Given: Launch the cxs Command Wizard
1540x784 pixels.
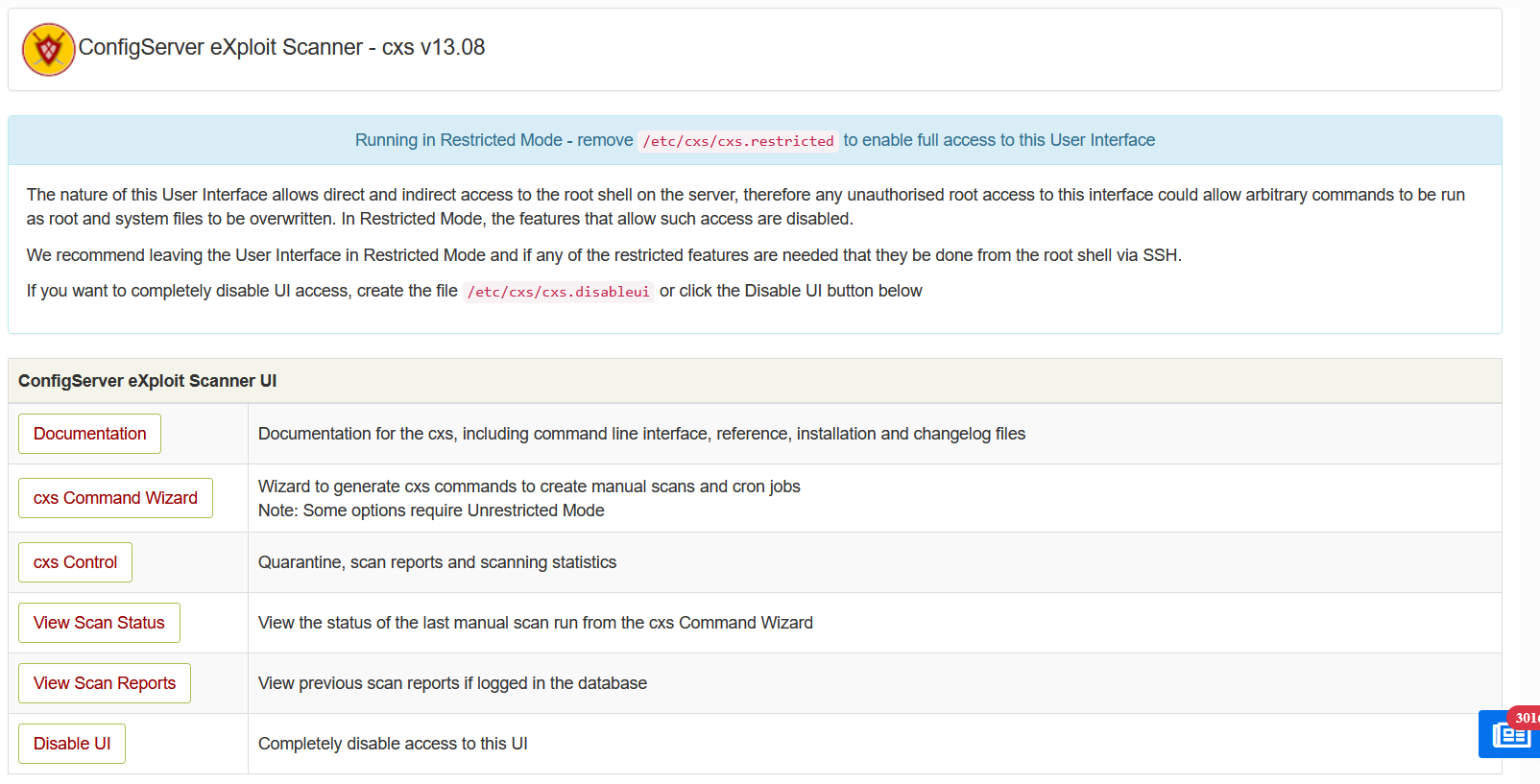Looking at the screenshot, I should (x=115, y=498).
